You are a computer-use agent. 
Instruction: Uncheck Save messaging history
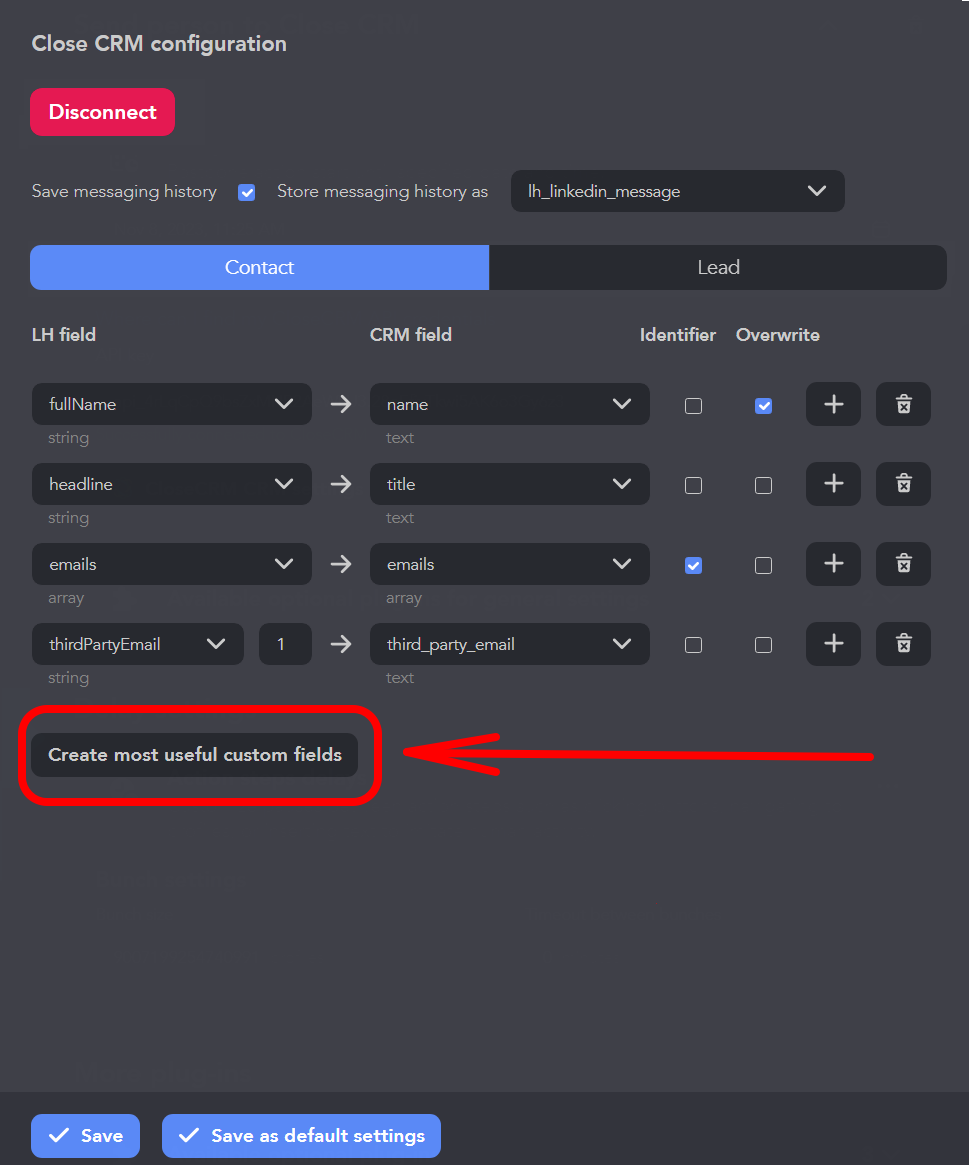point(246,192)
